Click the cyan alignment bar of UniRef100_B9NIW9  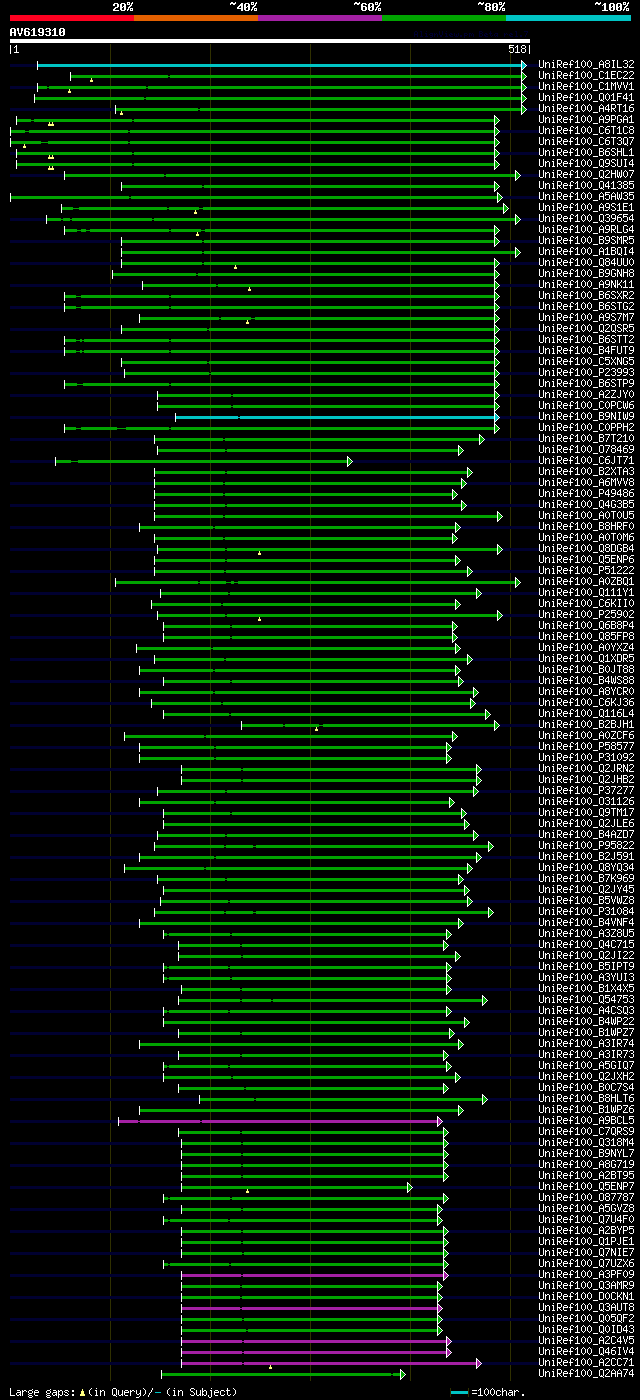tap(336, 417)
